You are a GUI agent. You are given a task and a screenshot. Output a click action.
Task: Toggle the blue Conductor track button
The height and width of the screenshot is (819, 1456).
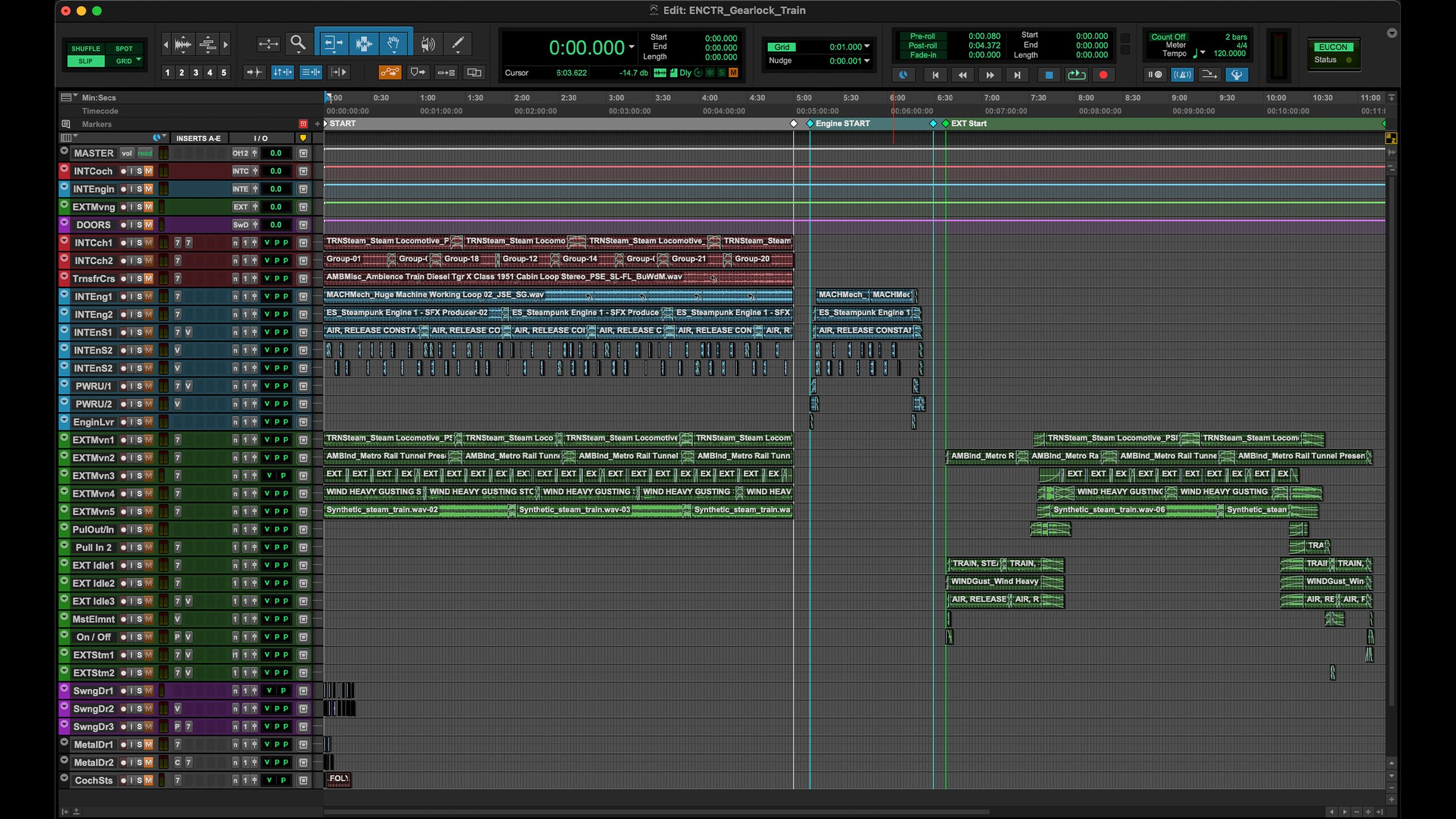tap(1236, 75)
